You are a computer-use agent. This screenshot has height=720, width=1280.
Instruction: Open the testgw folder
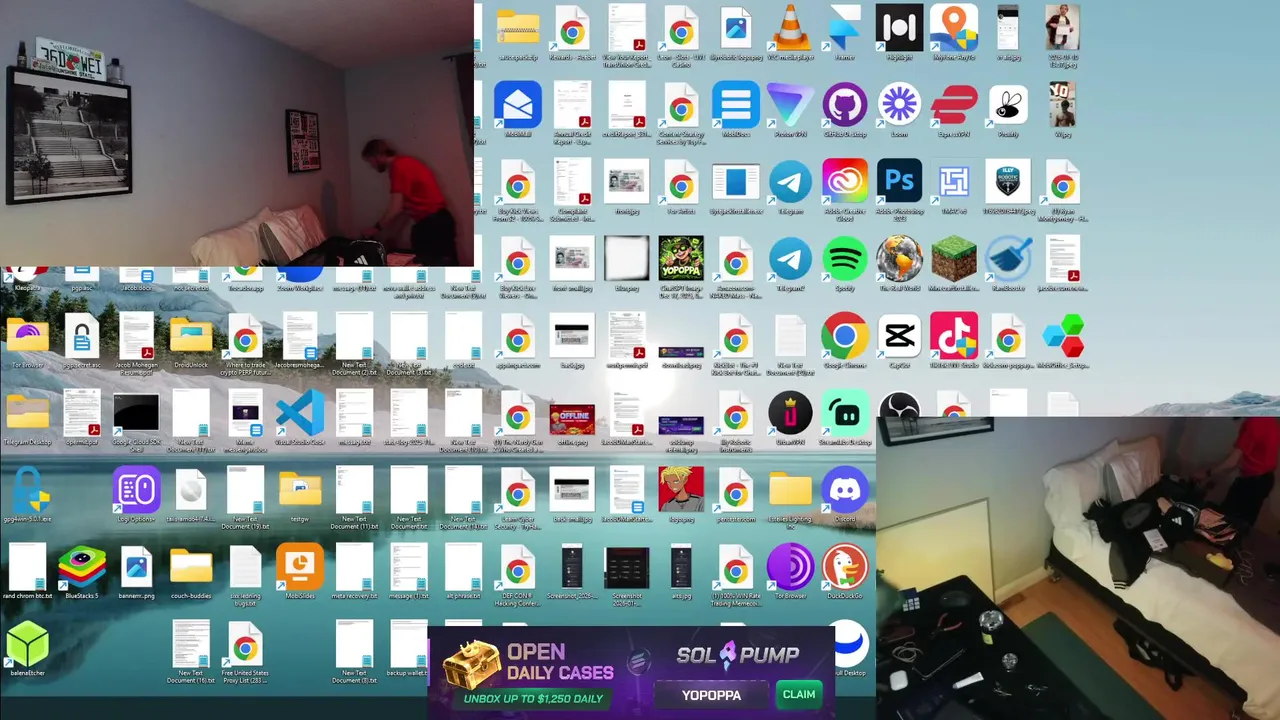pyautogui.click(x=300, y=490)
